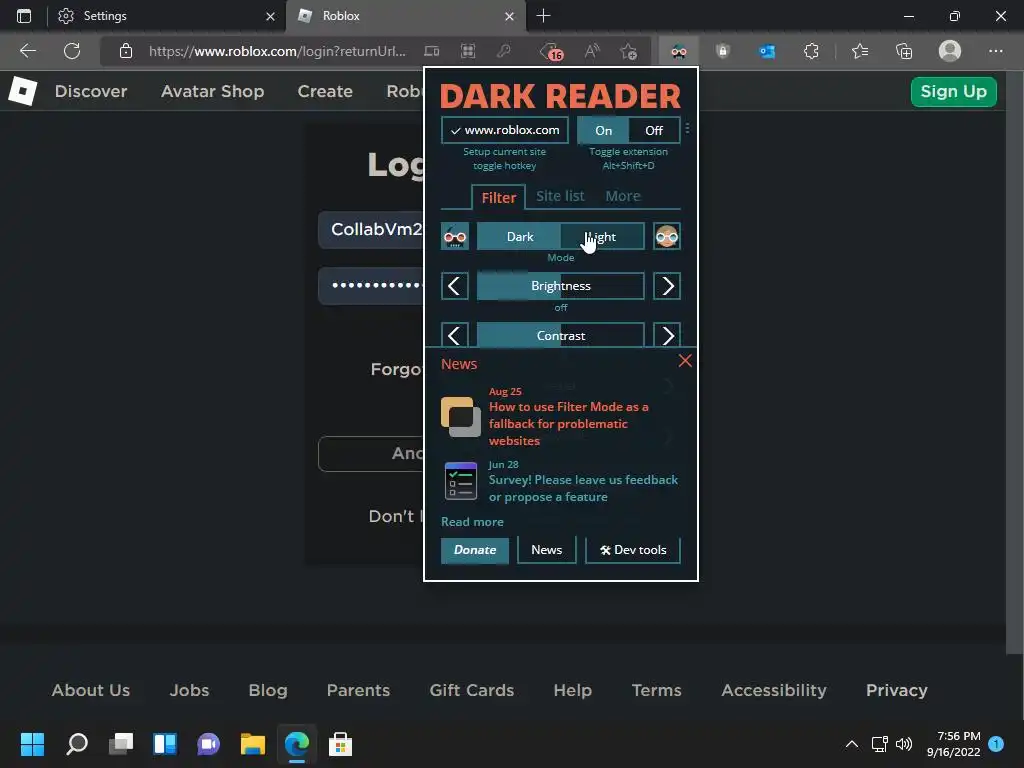Open the shield extension icon
Image resolution: width=1024 pixels, height=768 pixels.
tap(722, 51)
